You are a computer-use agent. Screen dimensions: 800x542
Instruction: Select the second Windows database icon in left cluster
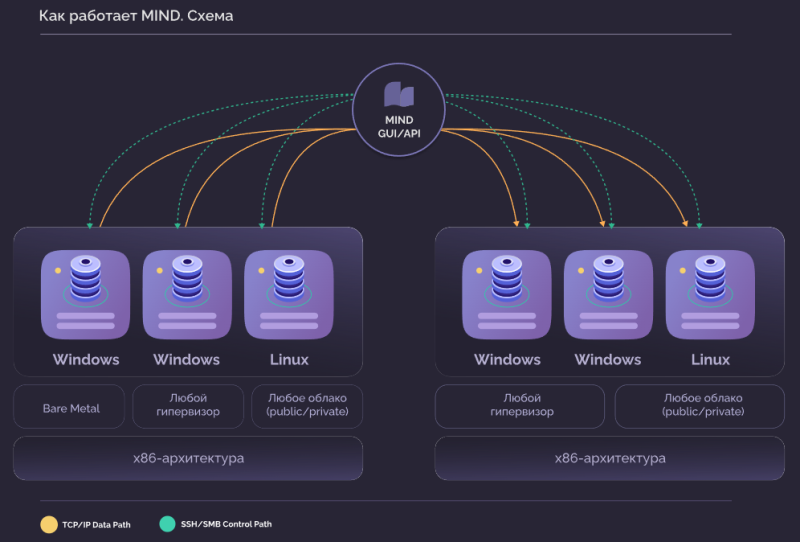click(x=187, y=283)
